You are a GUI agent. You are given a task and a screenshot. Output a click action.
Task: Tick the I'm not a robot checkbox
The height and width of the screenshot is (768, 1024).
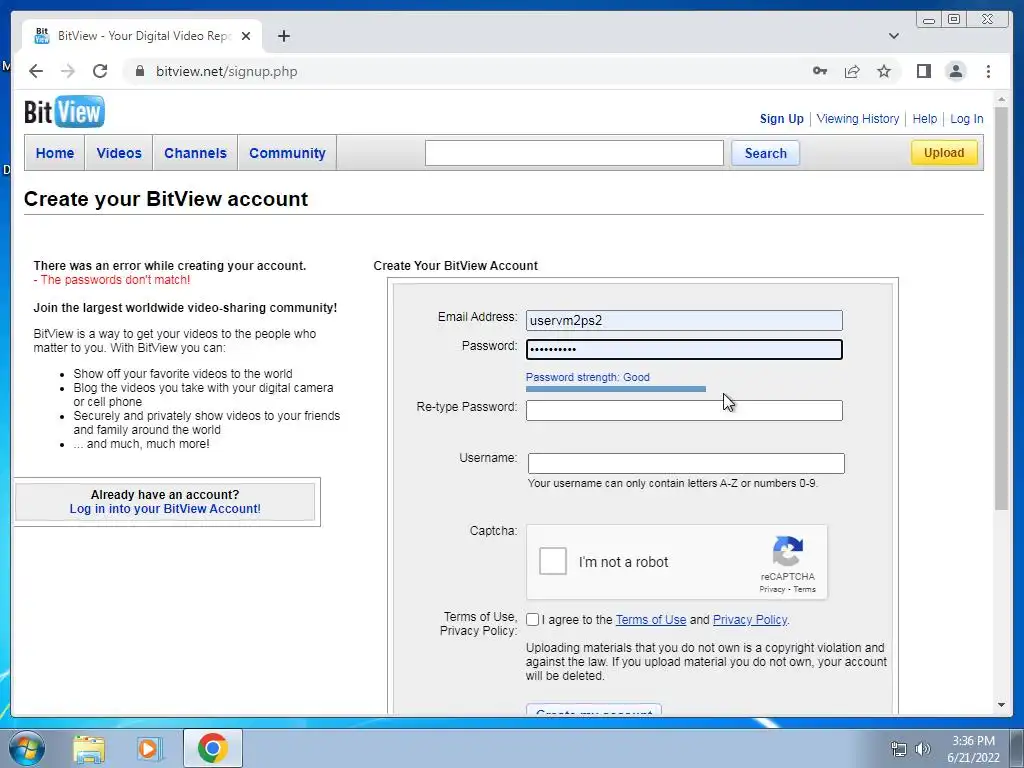(x=552, y=561)
